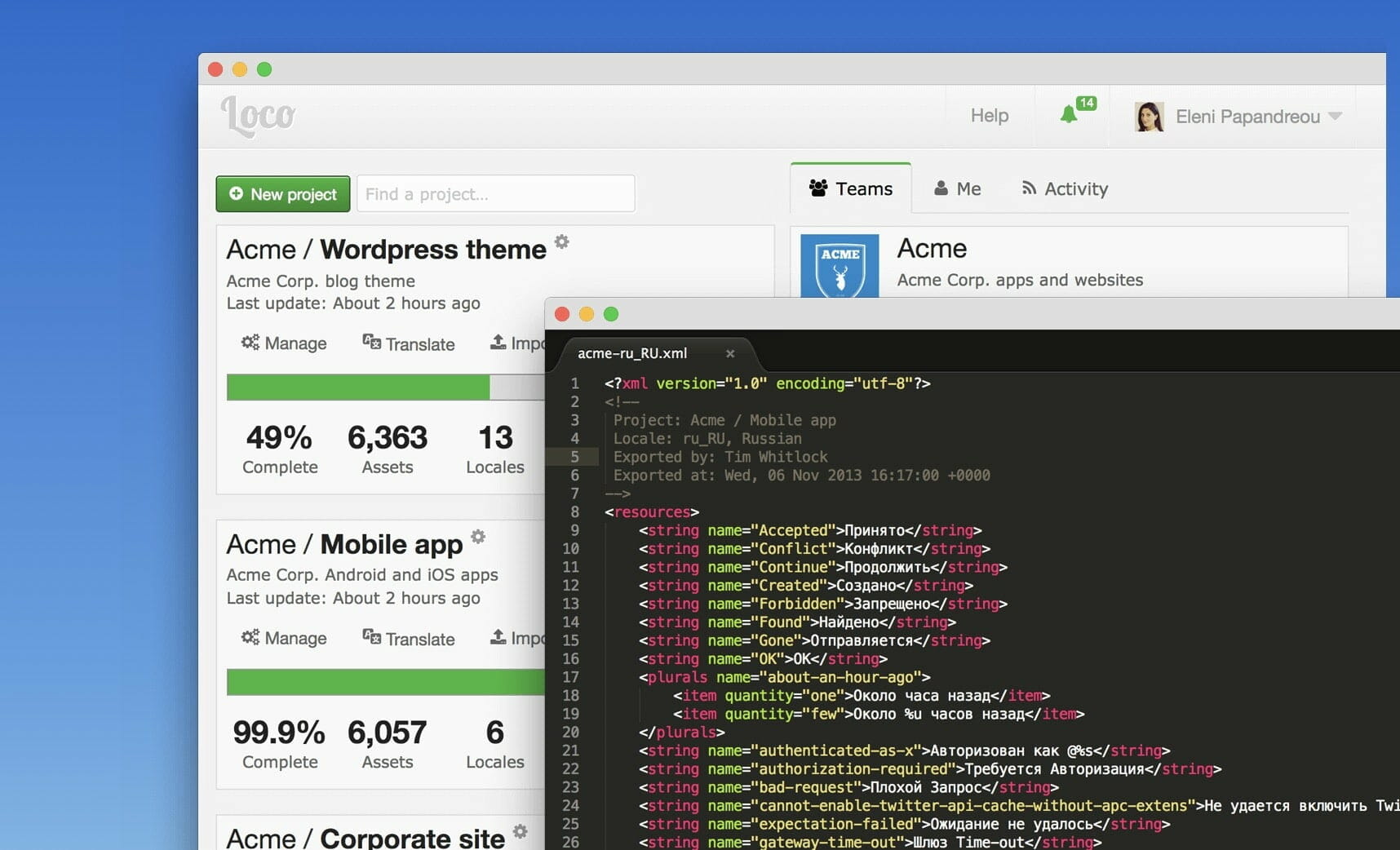This screenshot has height=850, width=1400.
Task: Focus the Find a project search field
Action: 496,194
